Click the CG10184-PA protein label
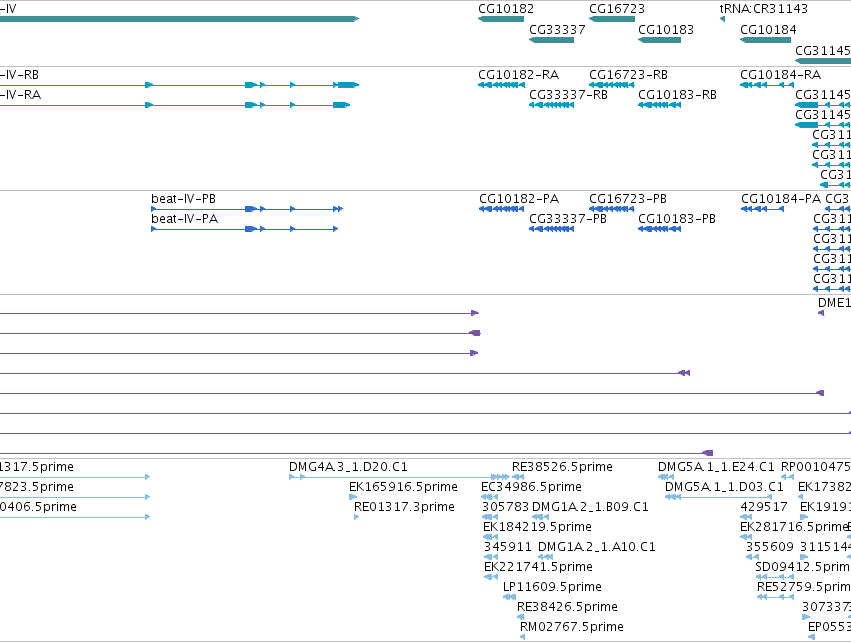The image size is (851, 642). (781, 199)
